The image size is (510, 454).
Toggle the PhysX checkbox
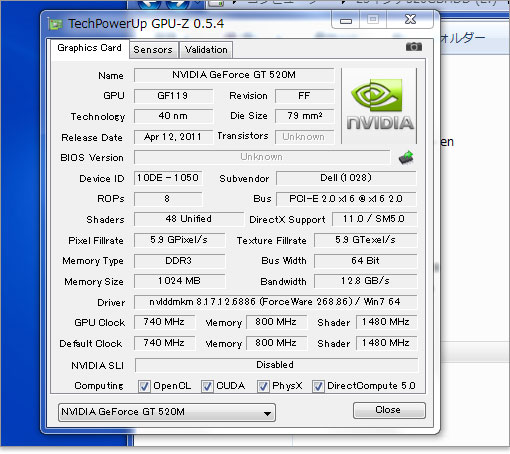[263, 386]
